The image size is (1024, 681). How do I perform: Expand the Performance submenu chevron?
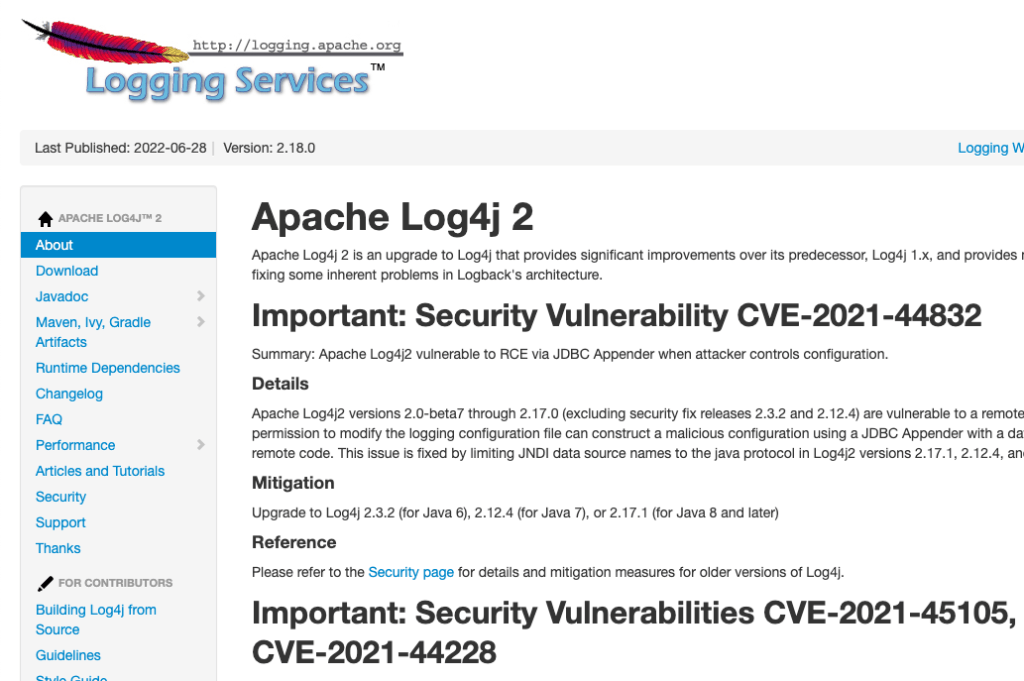pyautogui.click(x=201, y=445)
